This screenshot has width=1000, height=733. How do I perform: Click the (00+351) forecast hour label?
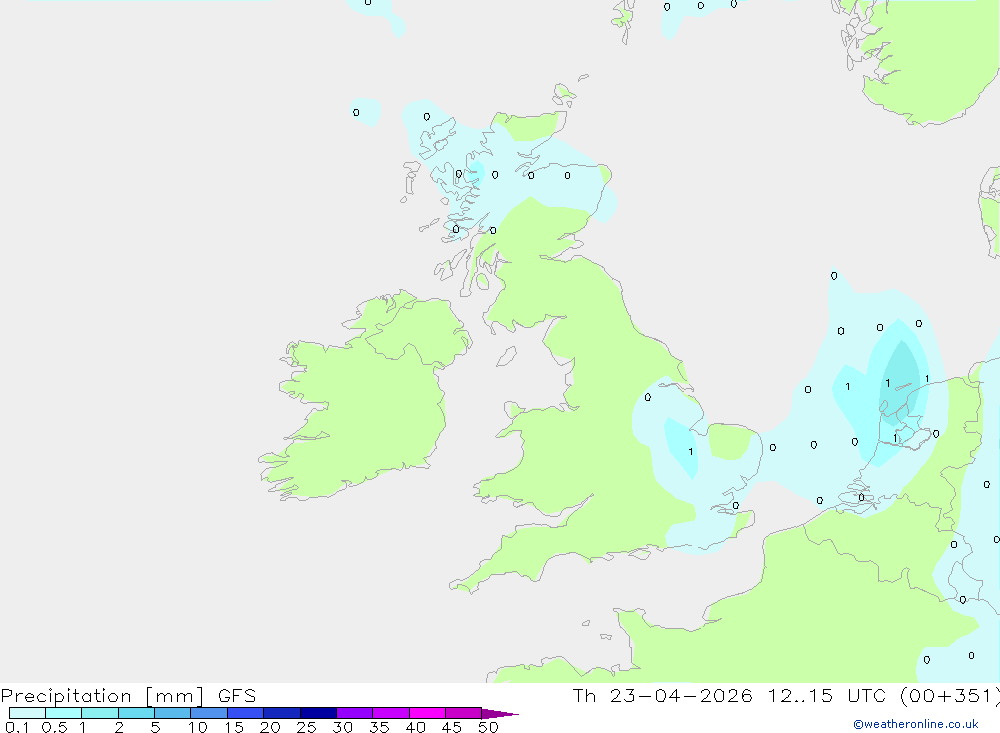[950, 695]
